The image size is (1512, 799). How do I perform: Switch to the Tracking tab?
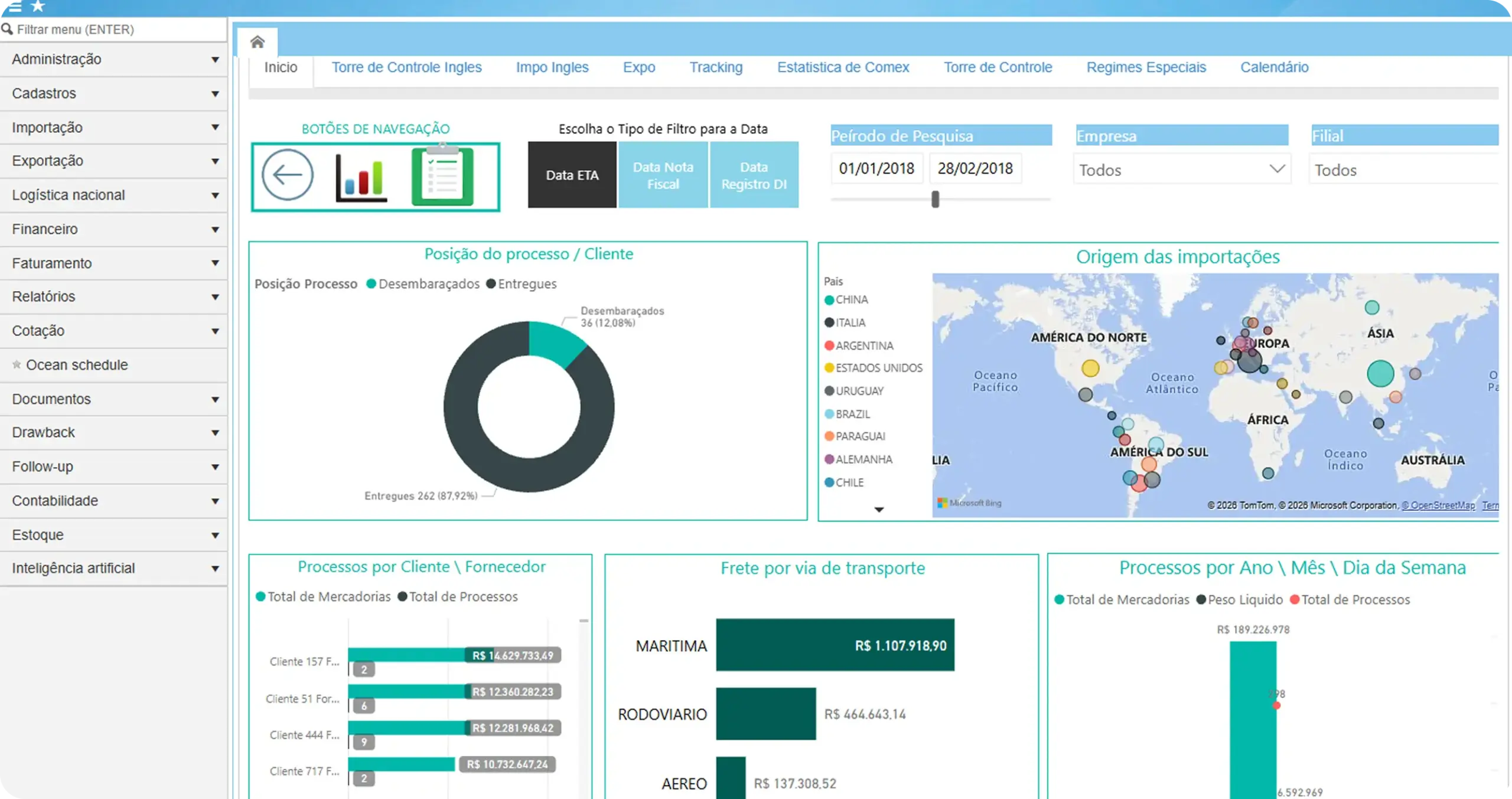[x=716, y=67]
